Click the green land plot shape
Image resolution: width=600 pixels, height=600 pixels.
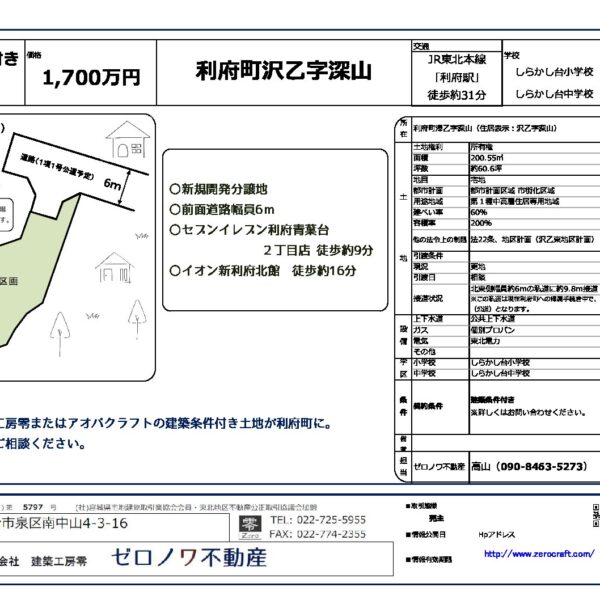pyautogui.click(x=34, y=270)
